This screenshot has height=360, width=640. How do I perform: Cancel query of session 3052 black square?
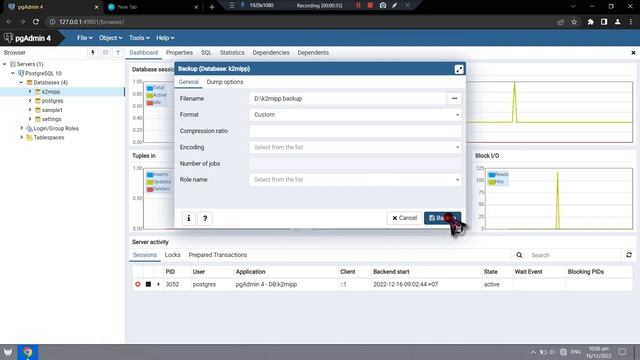coord(149,284)
